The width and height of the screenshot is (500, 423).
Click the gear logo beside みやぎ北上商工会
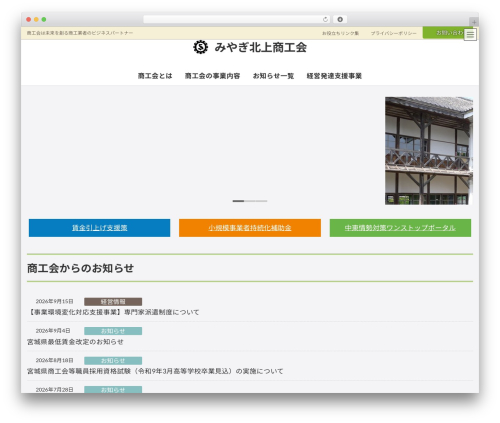(201, 47)
